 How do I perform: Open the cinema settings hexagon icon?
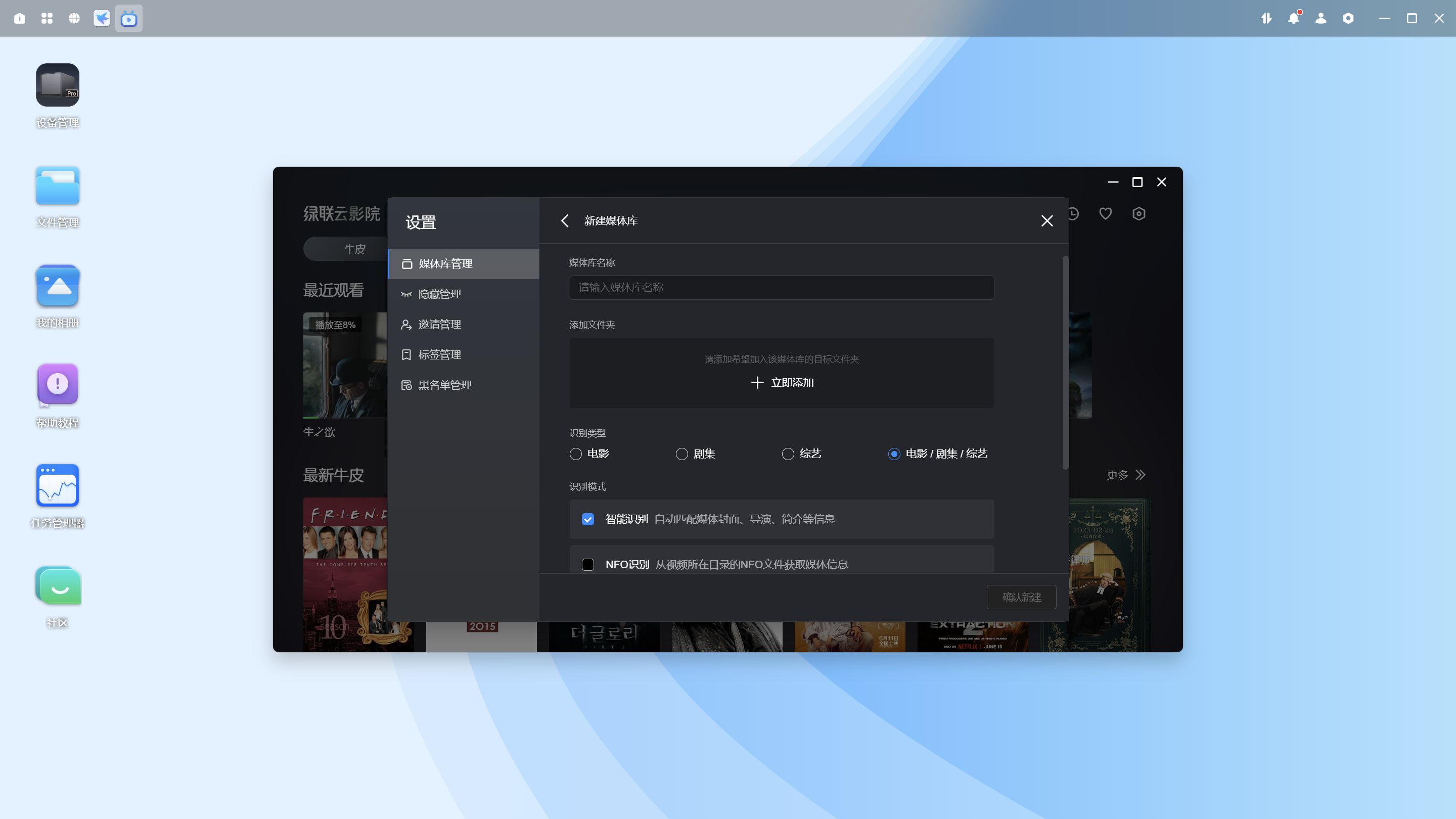(x=1139, y=214)
